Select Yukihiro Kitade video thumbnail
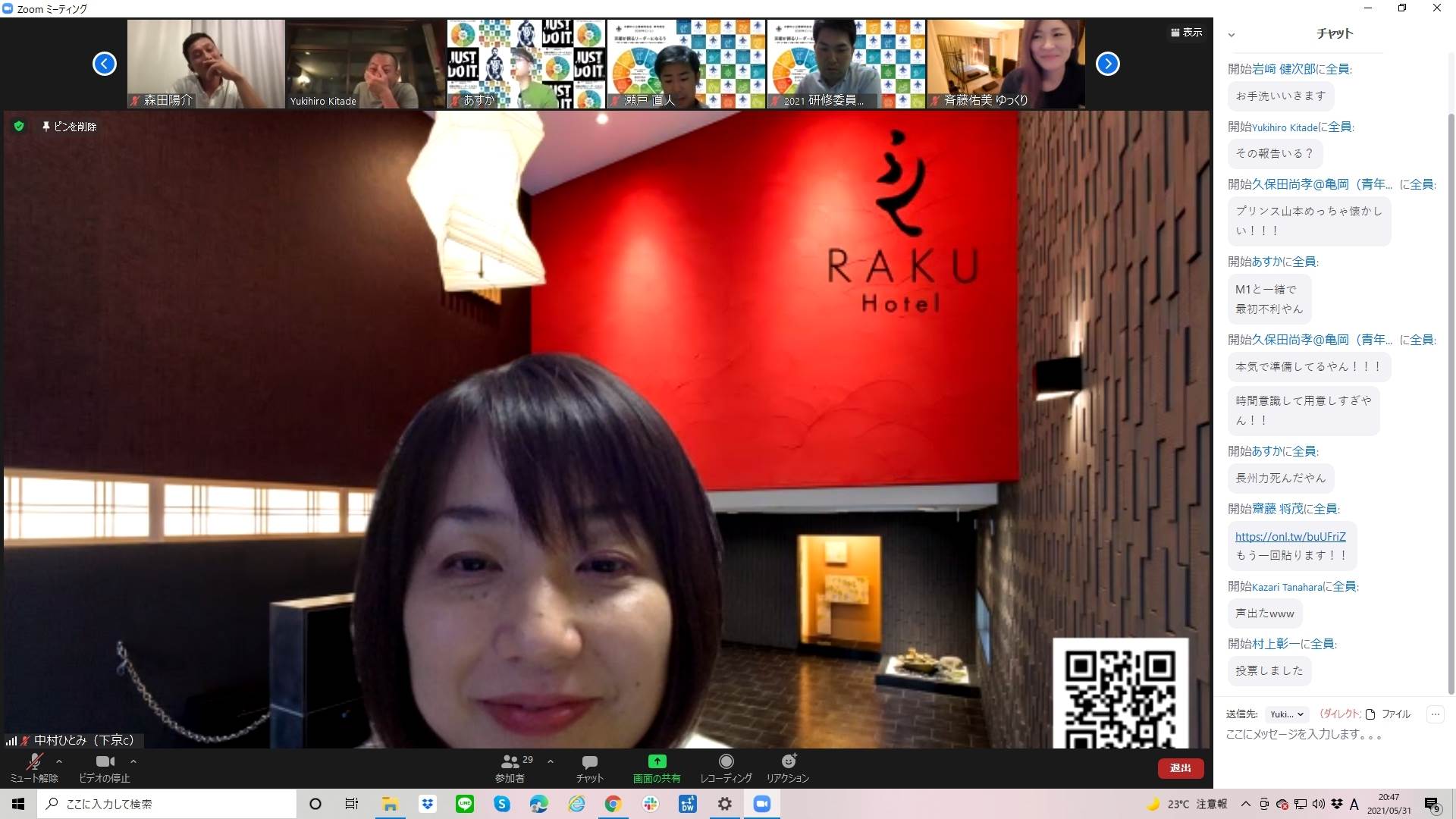The image size is (1456, 819). [366, 64]
